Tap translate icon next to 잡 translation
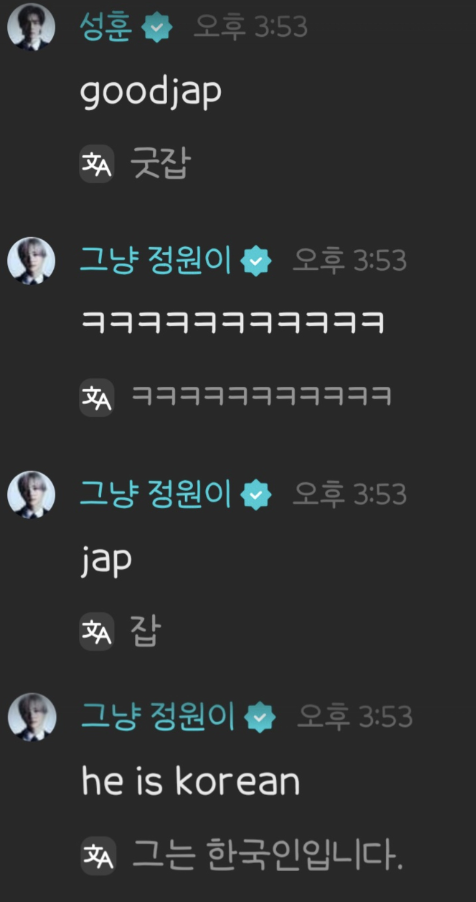The image size is (476, 902). pos(97,632)
